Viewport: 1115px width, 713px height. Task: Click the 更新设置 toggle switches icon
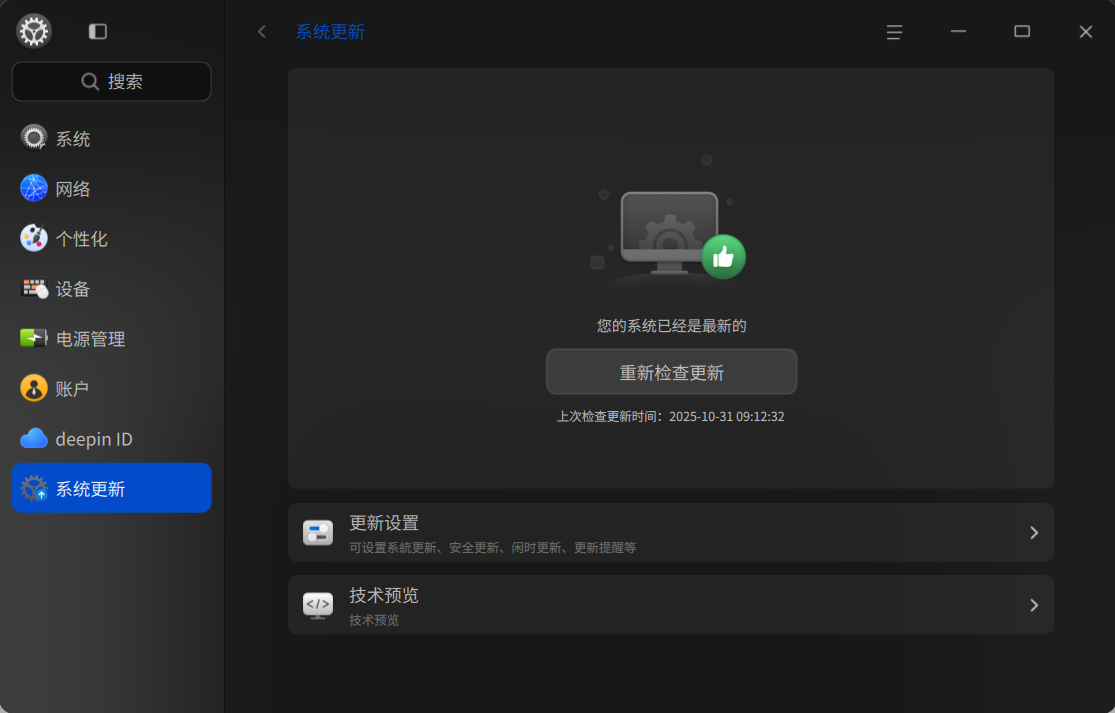coord(318,532)
